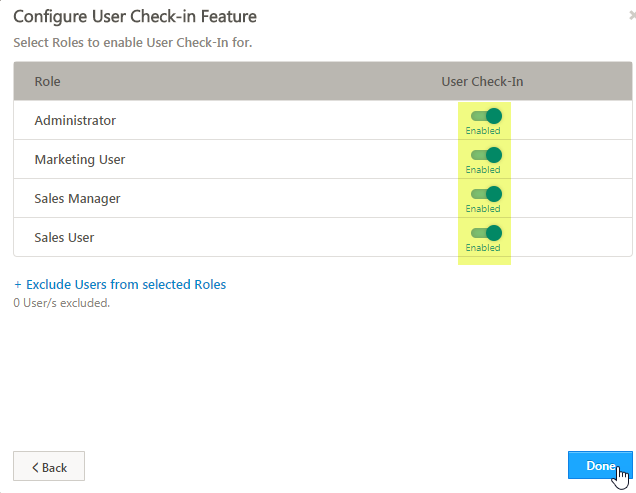Switch off Sales Manager check-in toggle
This screenshot has width=636, height=493.
tap(486, 194)
